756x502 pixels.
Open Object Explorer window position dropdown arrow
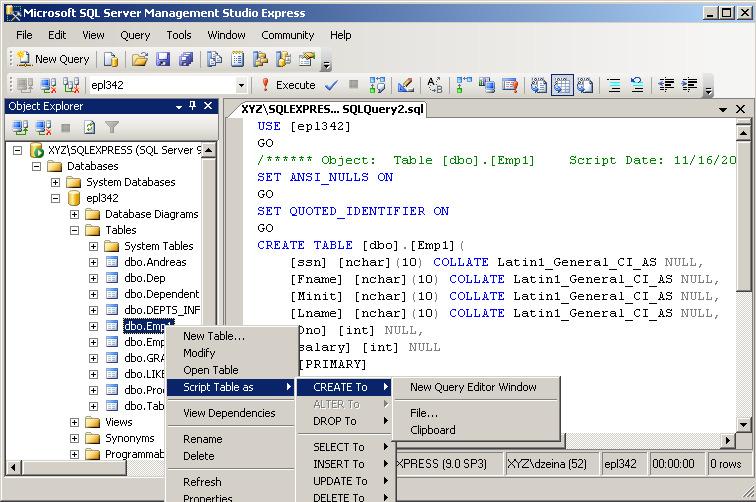click(179, 107)
